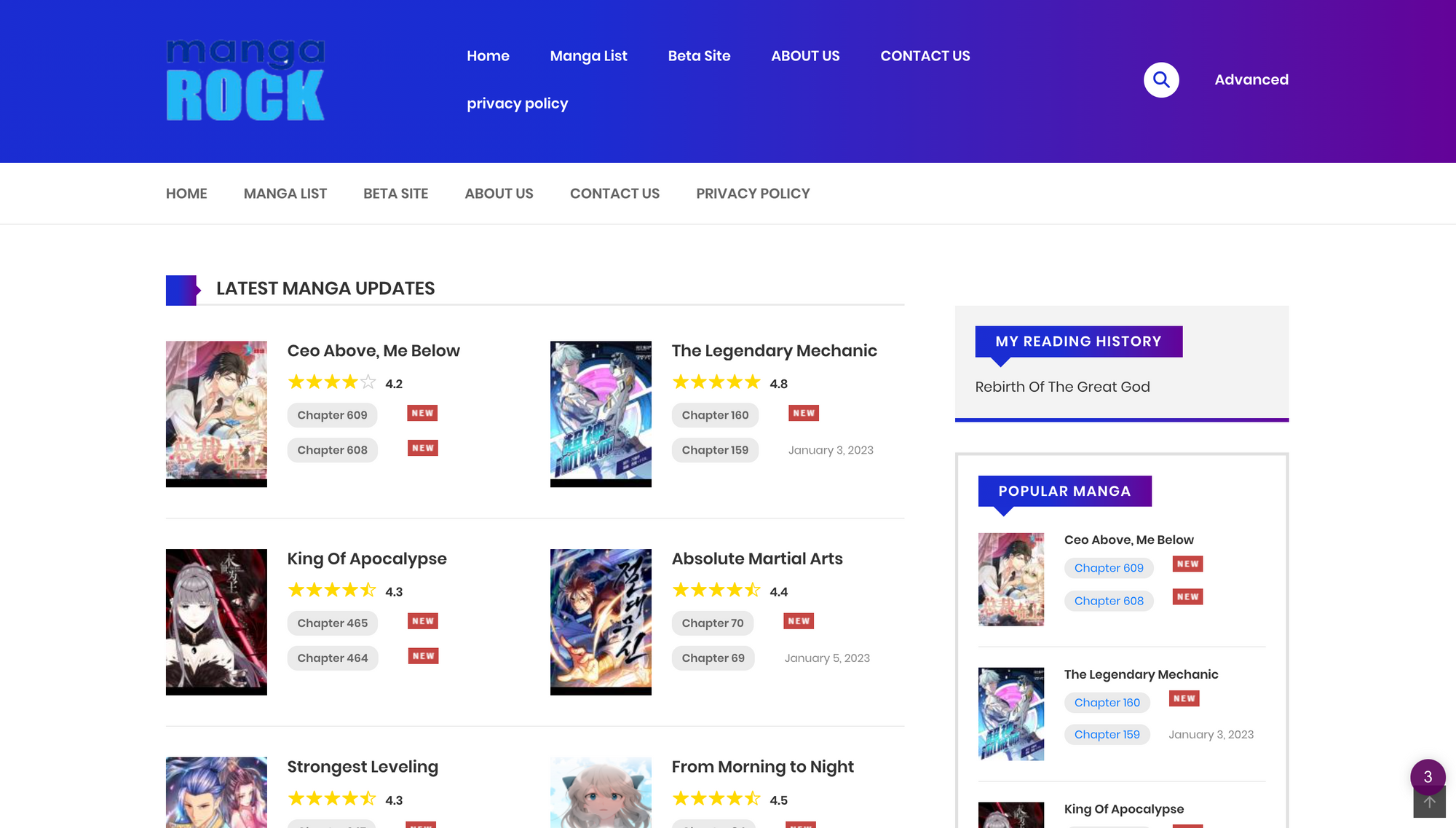Viewport: 1456px width, 828px height.
Task: Open Chapter 608 in Popular Manga sidebar
Action: click(x=1109, y=601)
